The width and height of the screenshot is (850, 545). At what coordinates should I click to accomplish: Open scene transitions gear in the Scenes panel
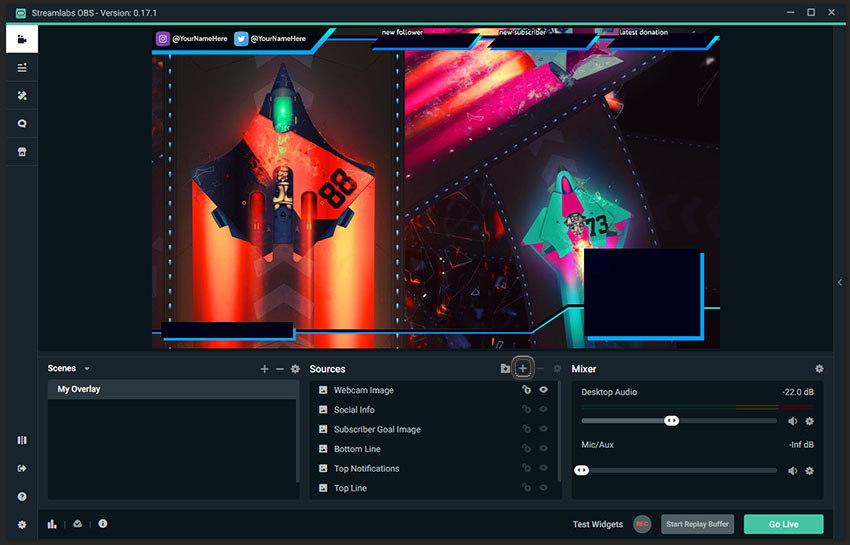pyautogui.click(x=295, y=369)
